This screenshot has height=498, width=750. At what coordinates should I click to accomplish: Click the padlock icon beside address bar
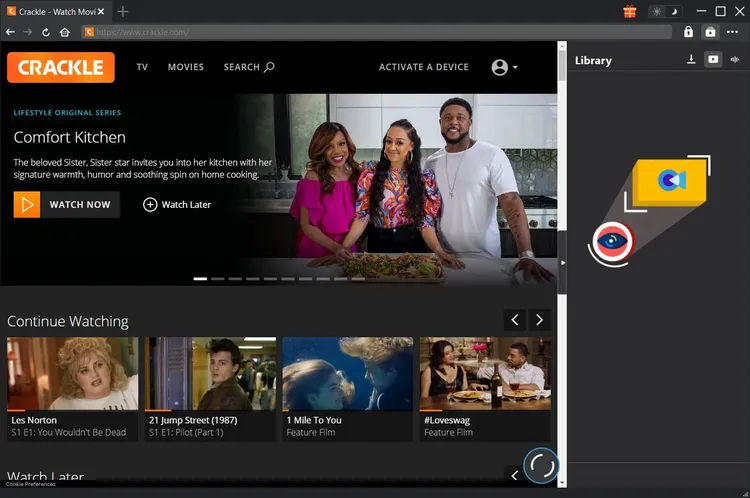tap(688, 32)
